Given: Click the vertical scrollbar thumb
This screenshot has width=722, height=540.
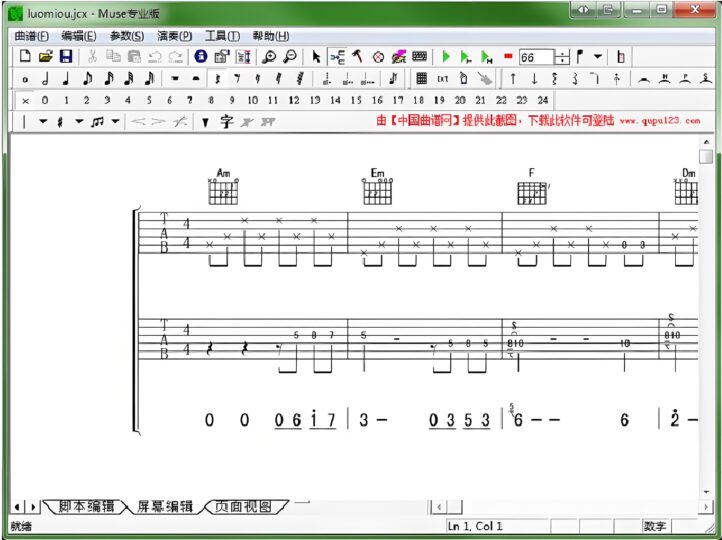Looking at the screenshot, I should [706, 157].
